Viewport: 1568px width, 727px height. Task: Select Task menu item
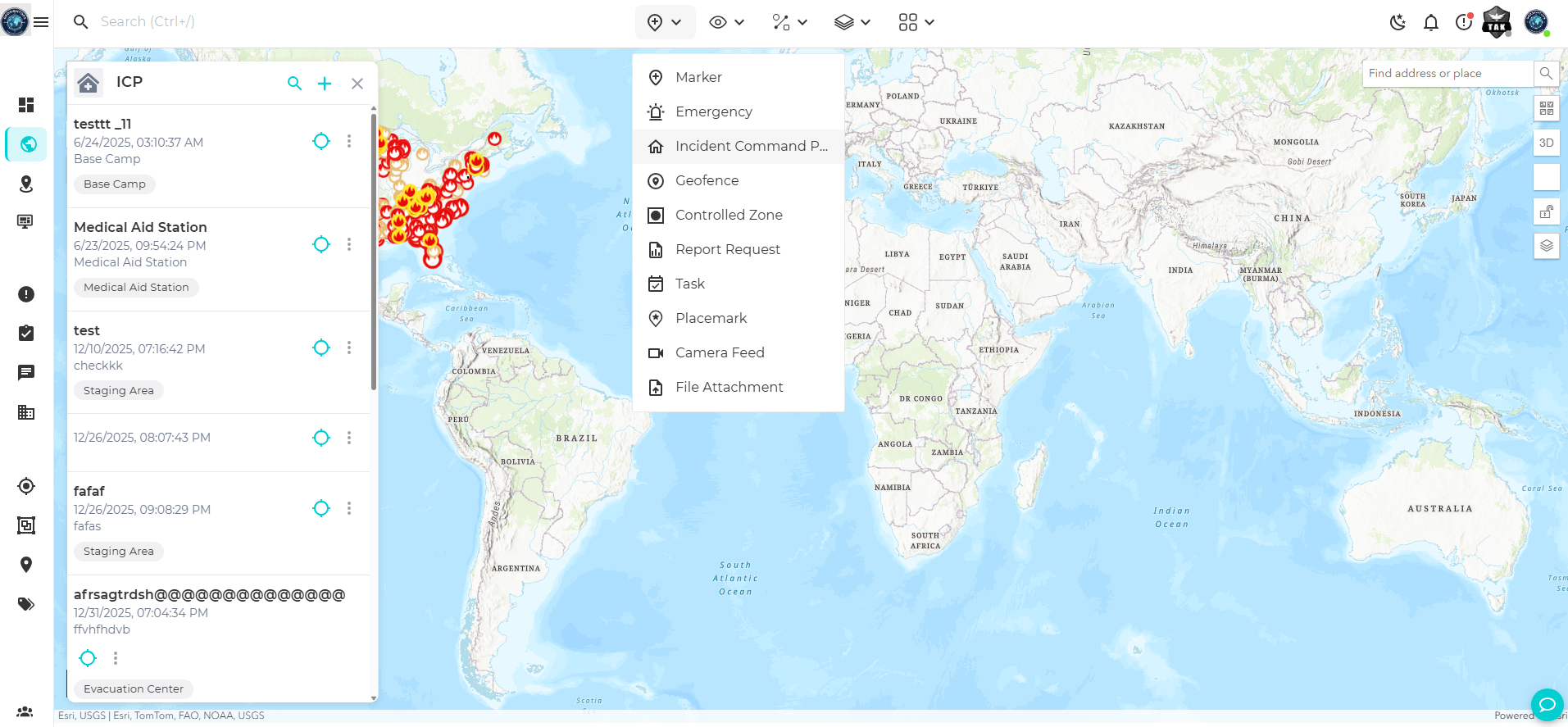click(x=739, y=284)
